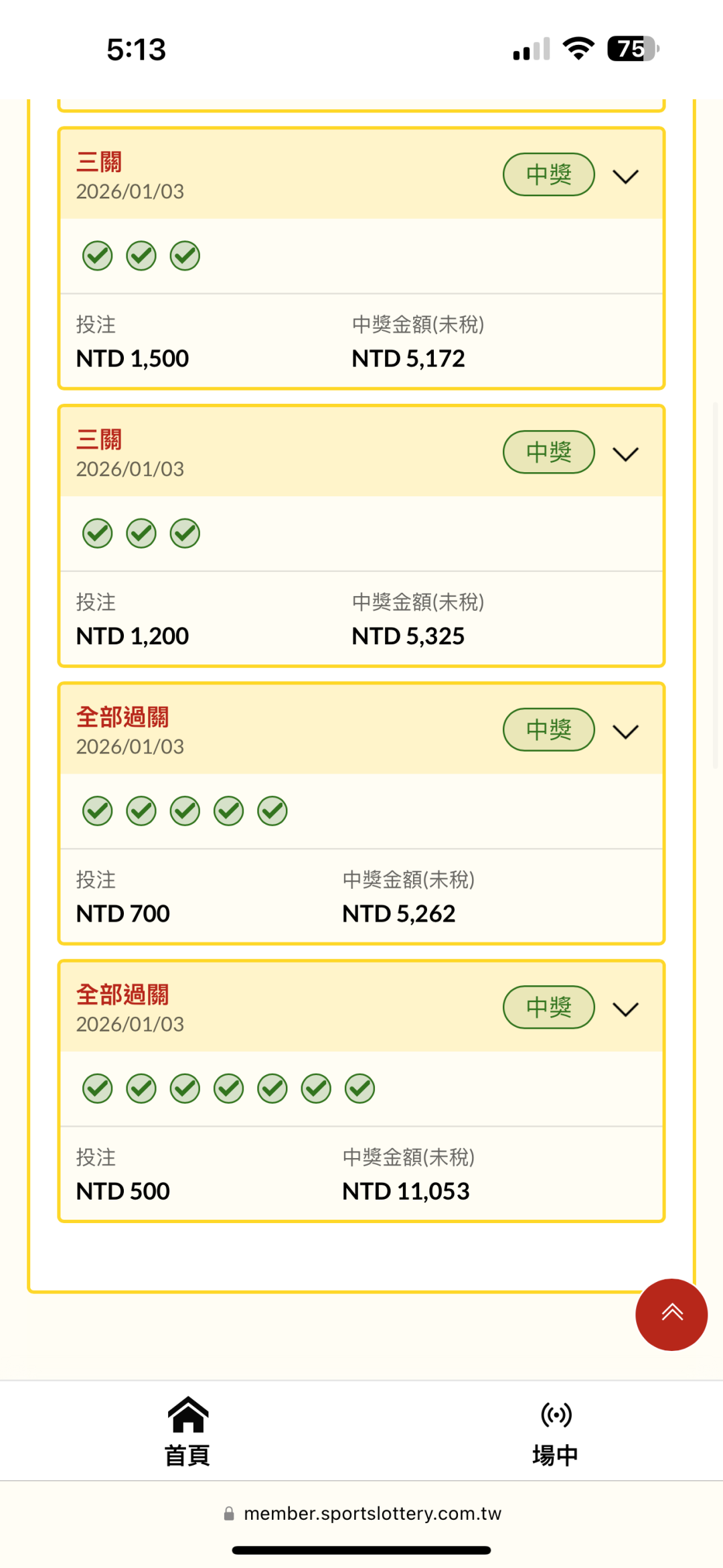Tap the battery indicator showing 75
723x1568 pixels.
coord(633,49)
